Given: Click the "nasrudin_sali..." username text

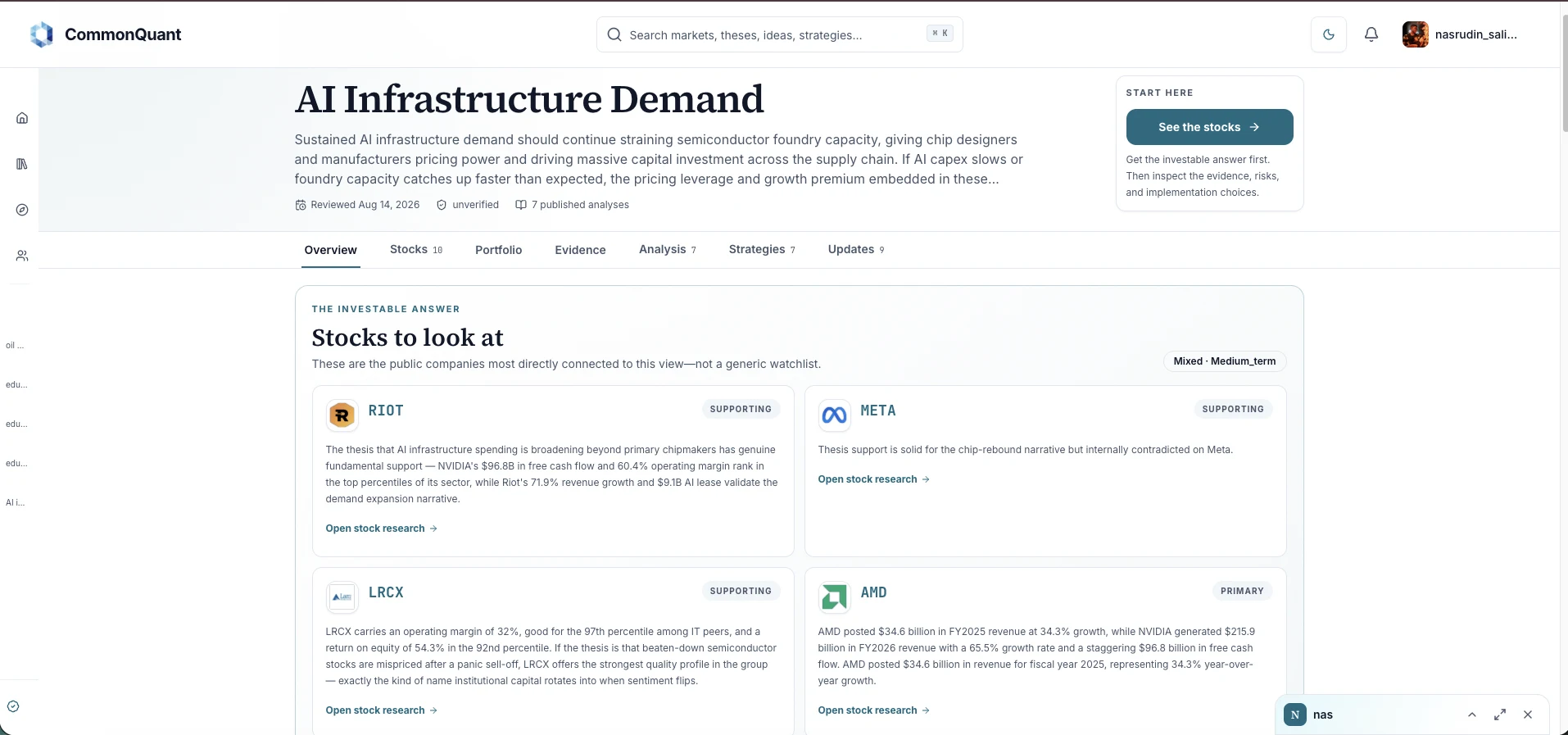Looking at the screenshot, I should [1476, 34].
